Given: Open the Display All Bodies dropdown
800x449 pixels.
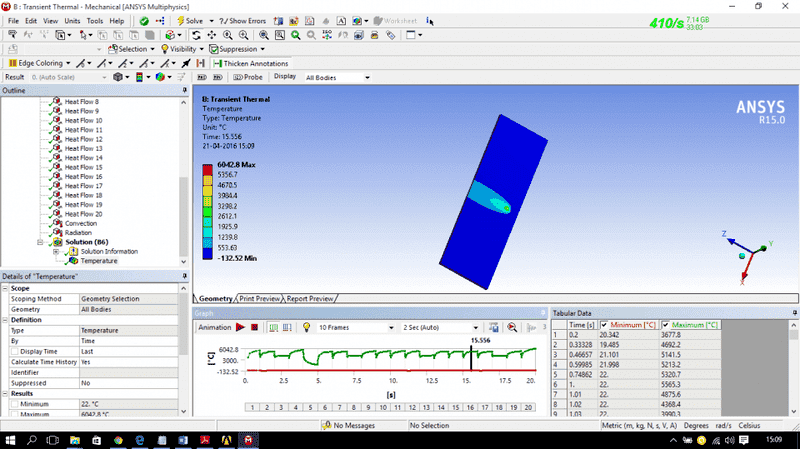Looking at the screenshot, I should [367, 77].
